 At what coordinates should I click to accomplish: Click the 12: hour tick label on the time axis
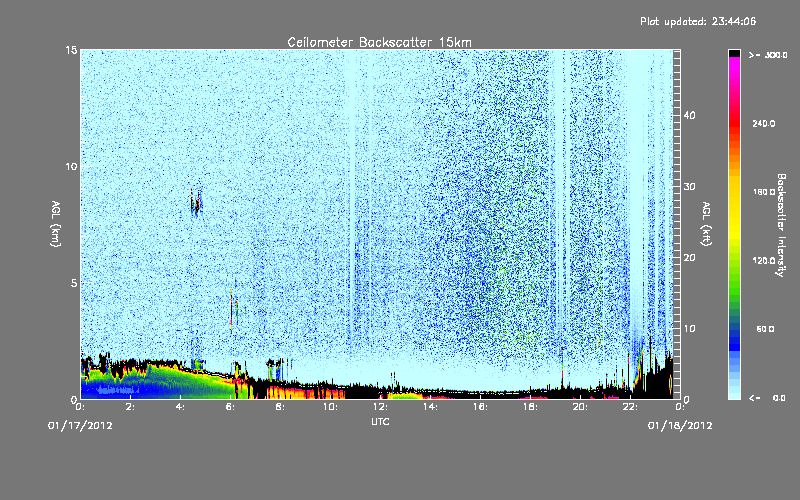click(x=380, y=407)
